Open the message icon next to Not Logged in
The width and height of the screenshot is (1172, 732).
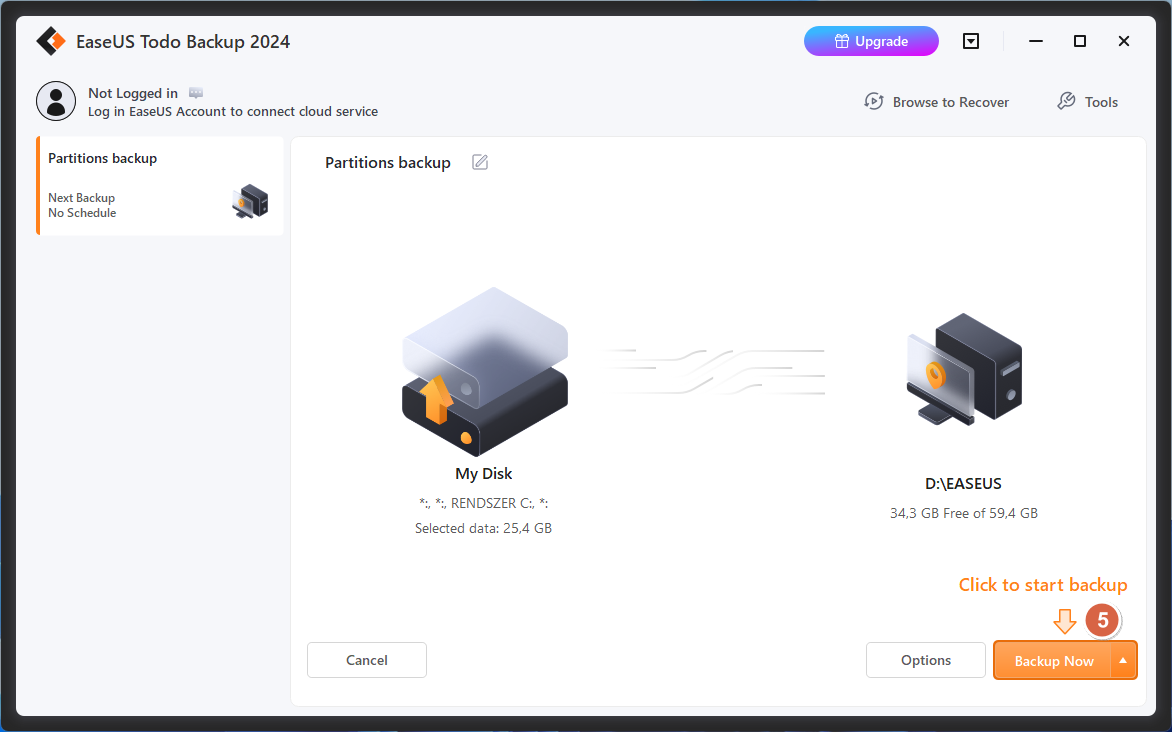[196, 93]
